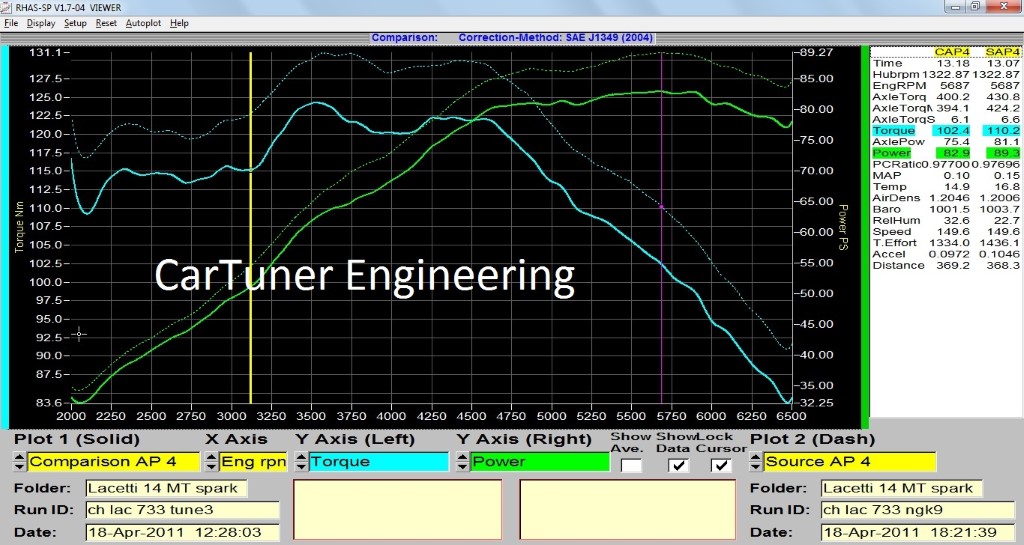Screen dimensions: 1024x545
Task: Select the Comparison AP 4 plot field
Action: point(113,462)
